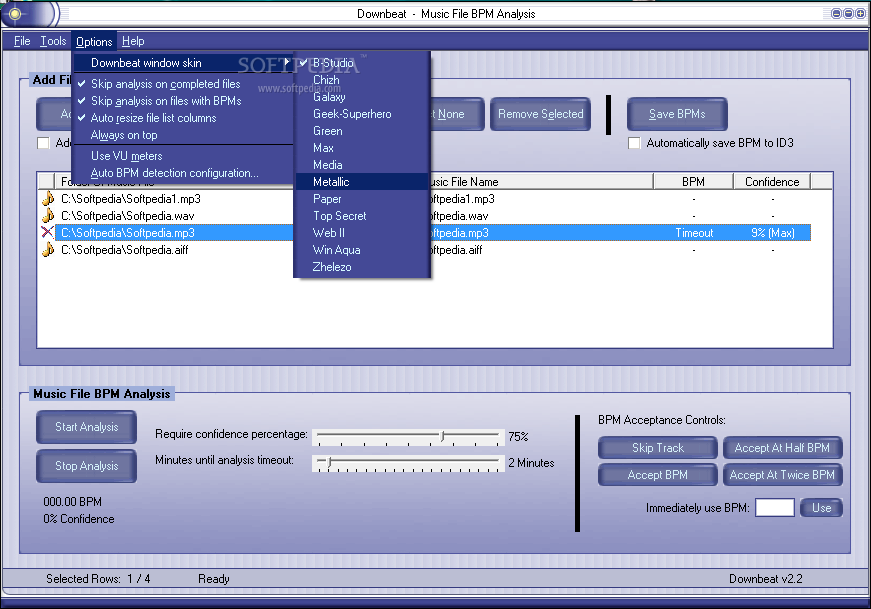The height and width of the screenshot is (609, 871).
Task: Choose the Green skin
Action: (x=363, y=131)
